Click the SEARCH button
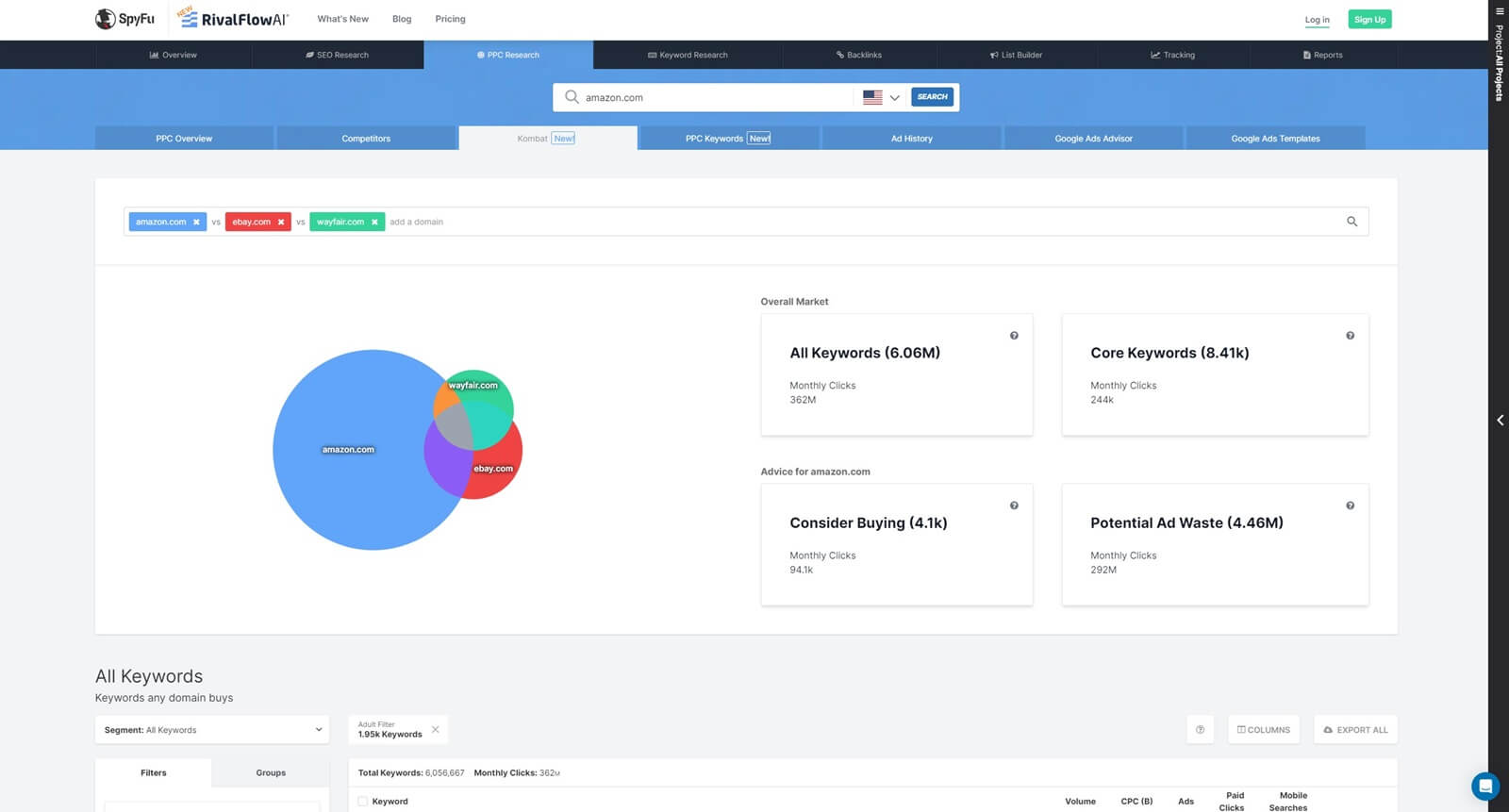The width and height of the screenshot is (1509, 812). (932, 97)
